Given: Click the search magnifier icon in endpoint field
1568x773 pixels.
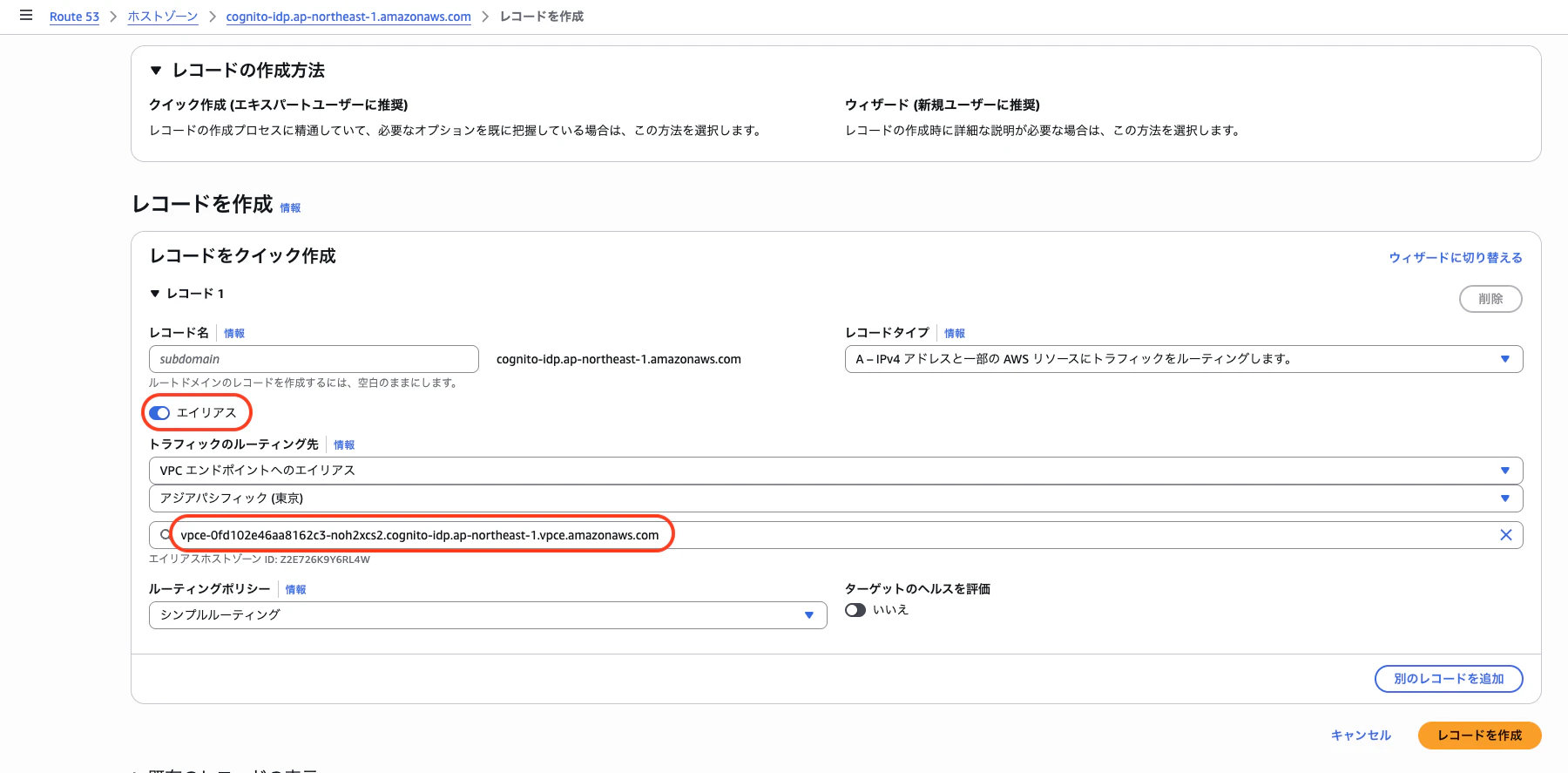Looking at the screenshot, I should tap(166, 535).
